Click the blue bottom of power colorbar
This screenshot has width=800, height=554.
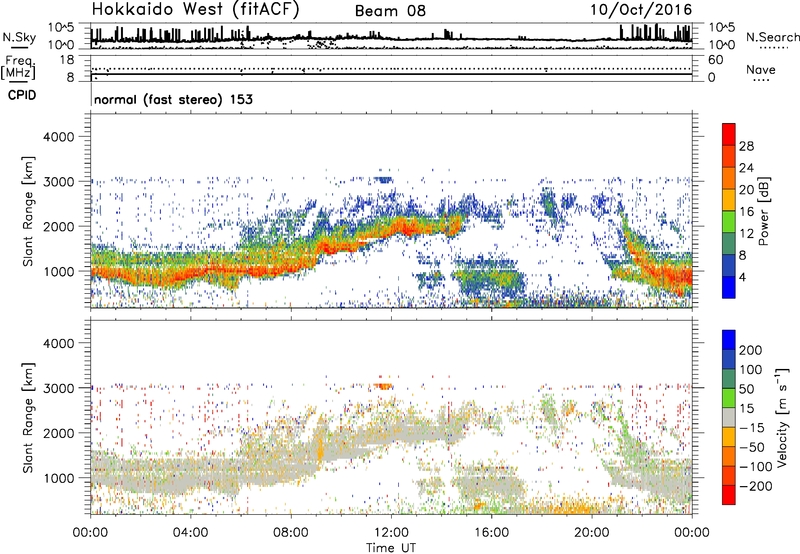[x=729, y=287]
